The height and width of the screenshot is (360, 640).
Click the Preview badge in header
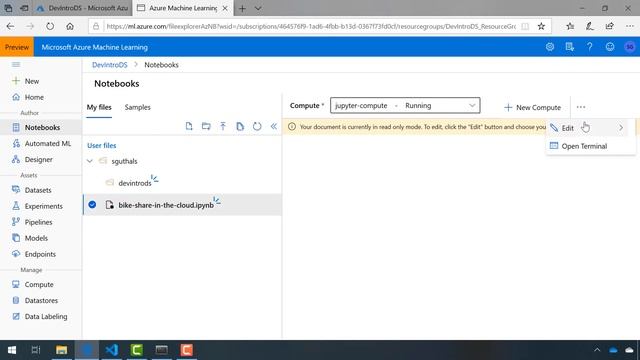[x=17, y=47]
